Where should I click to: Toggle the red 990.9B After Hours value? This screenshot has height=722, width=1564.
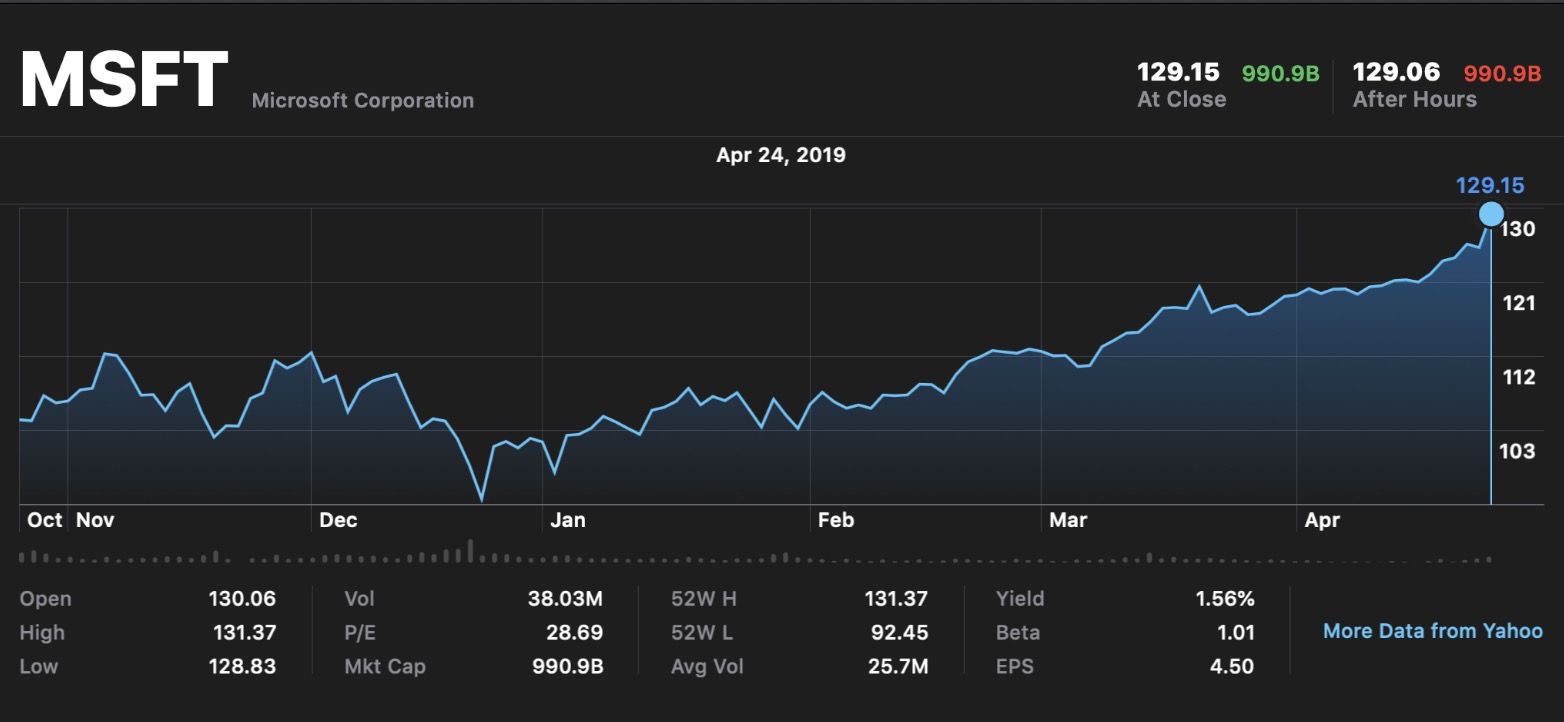pos(1502,73)
